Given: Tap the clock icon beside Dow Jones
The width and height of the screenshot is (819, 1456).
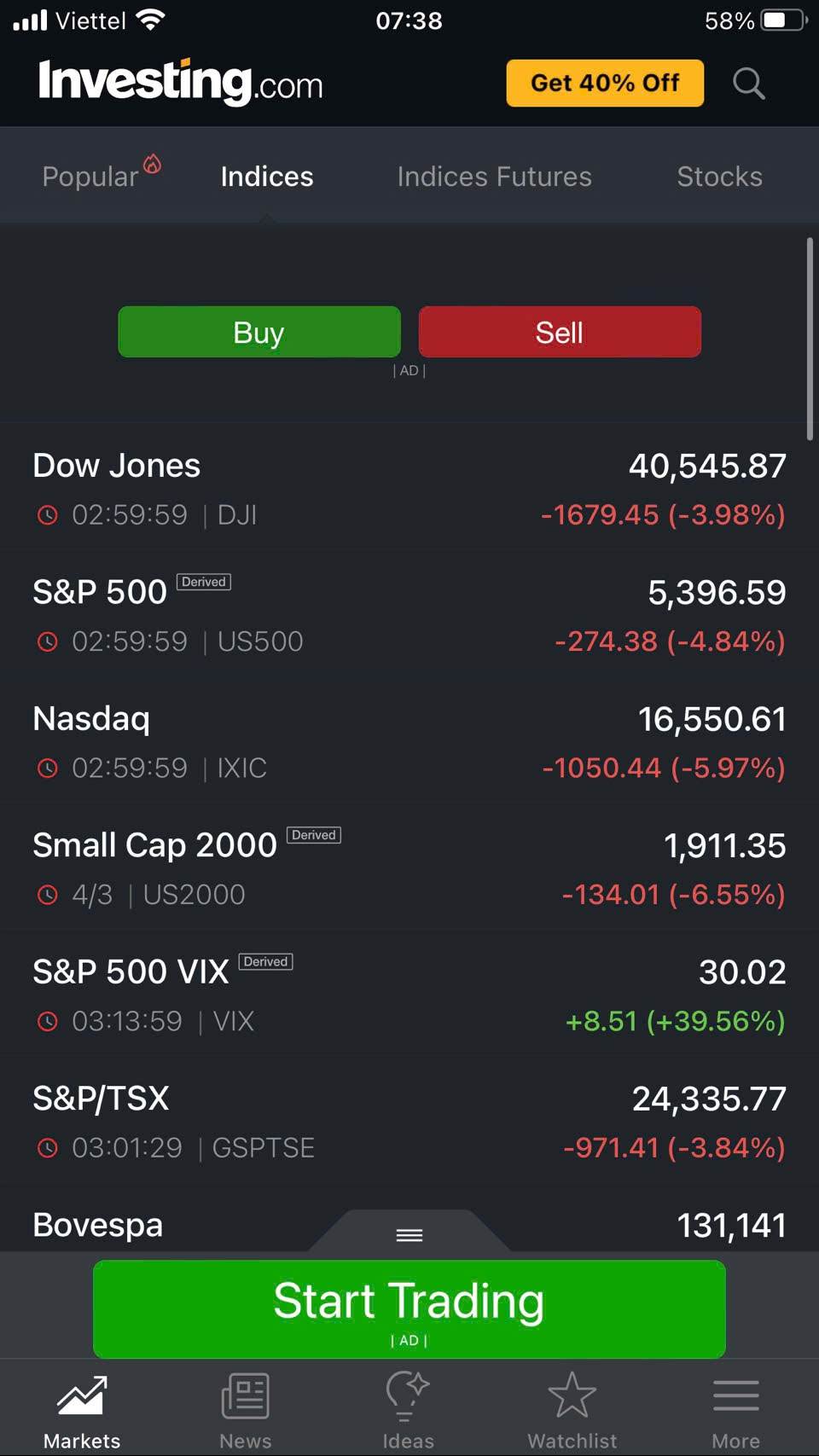Looking at the screenshot, I should pyautogui.click(x=48, y=515).
